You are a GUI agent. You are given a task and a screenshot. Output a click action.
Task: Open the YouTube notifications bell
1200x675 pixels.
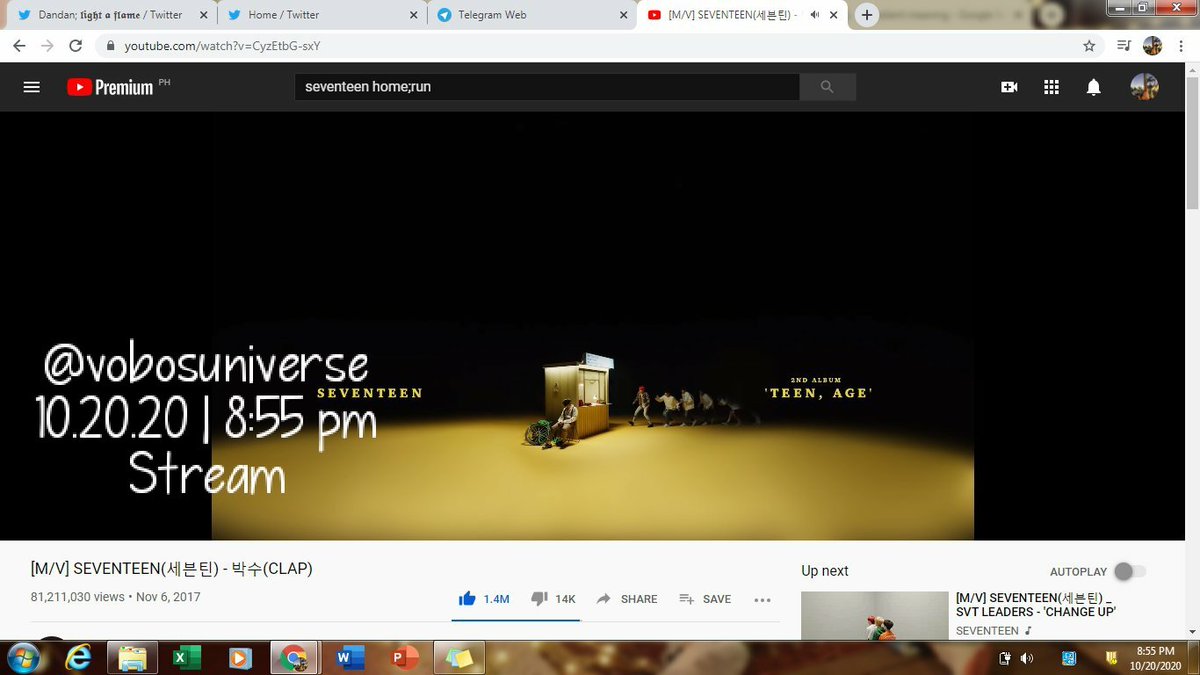[1094, 87]
